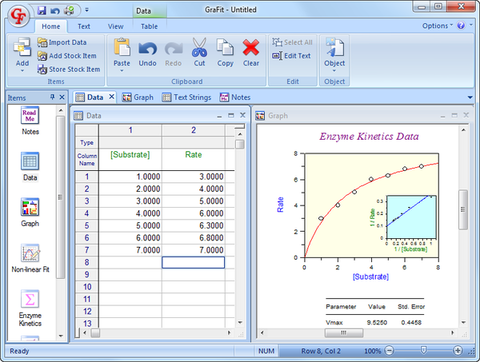480x362 pixels.
Task: Click the Cut scissors icon
Action: 199,47
